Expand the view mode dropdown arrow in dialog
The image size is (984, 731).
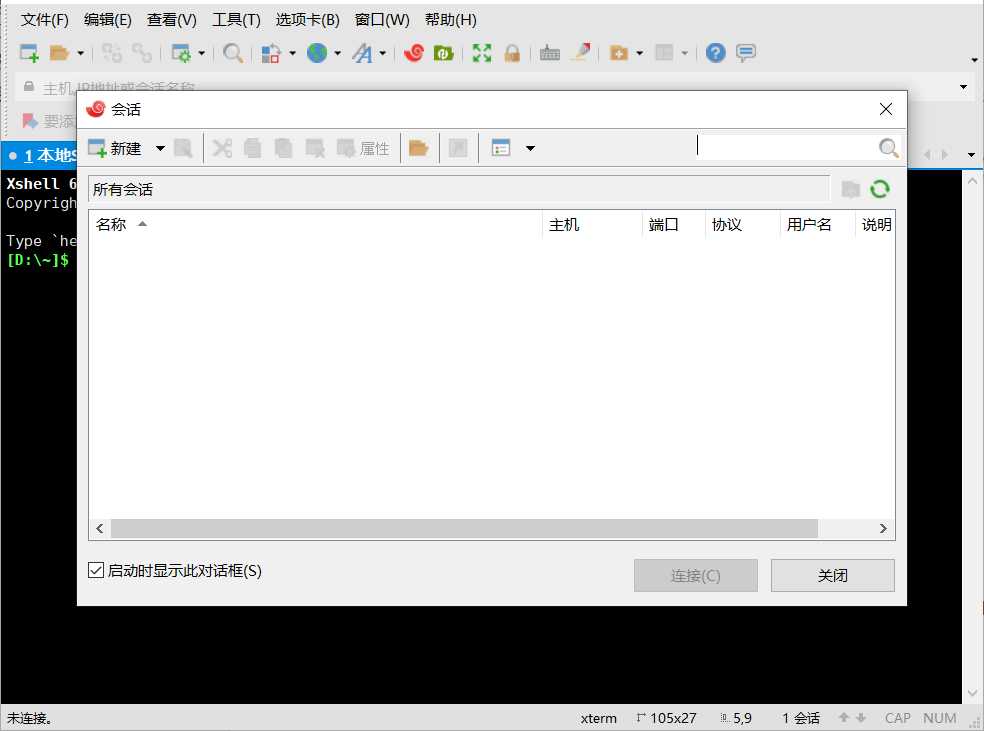click(530, 149)
